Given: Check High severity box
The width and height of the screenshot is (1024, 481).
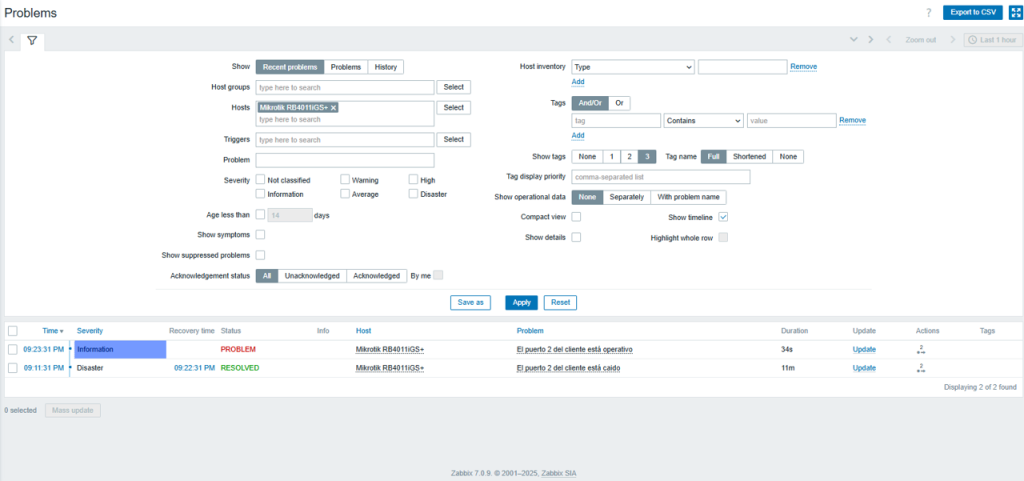Looking at the screenshot, I should (x=413, y=179).
